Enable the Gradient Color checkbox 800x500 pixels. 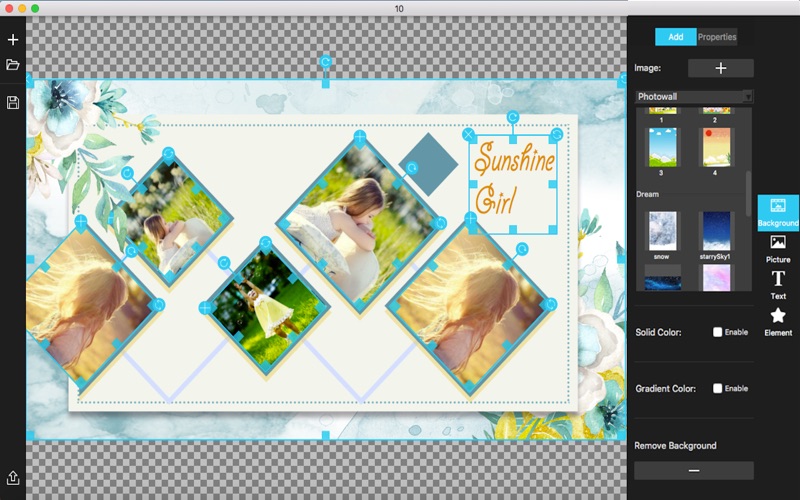(718, 388)
